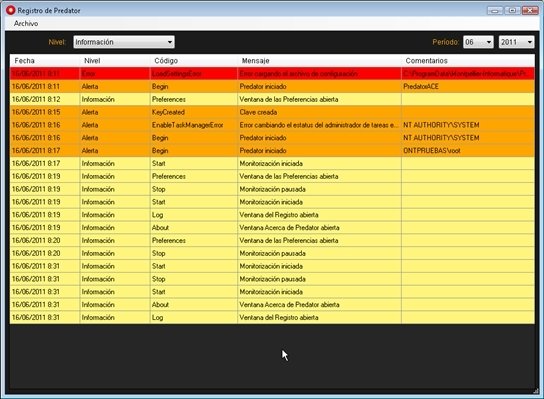
Task: Click the Mensaje column header
Action: point(320,61)
